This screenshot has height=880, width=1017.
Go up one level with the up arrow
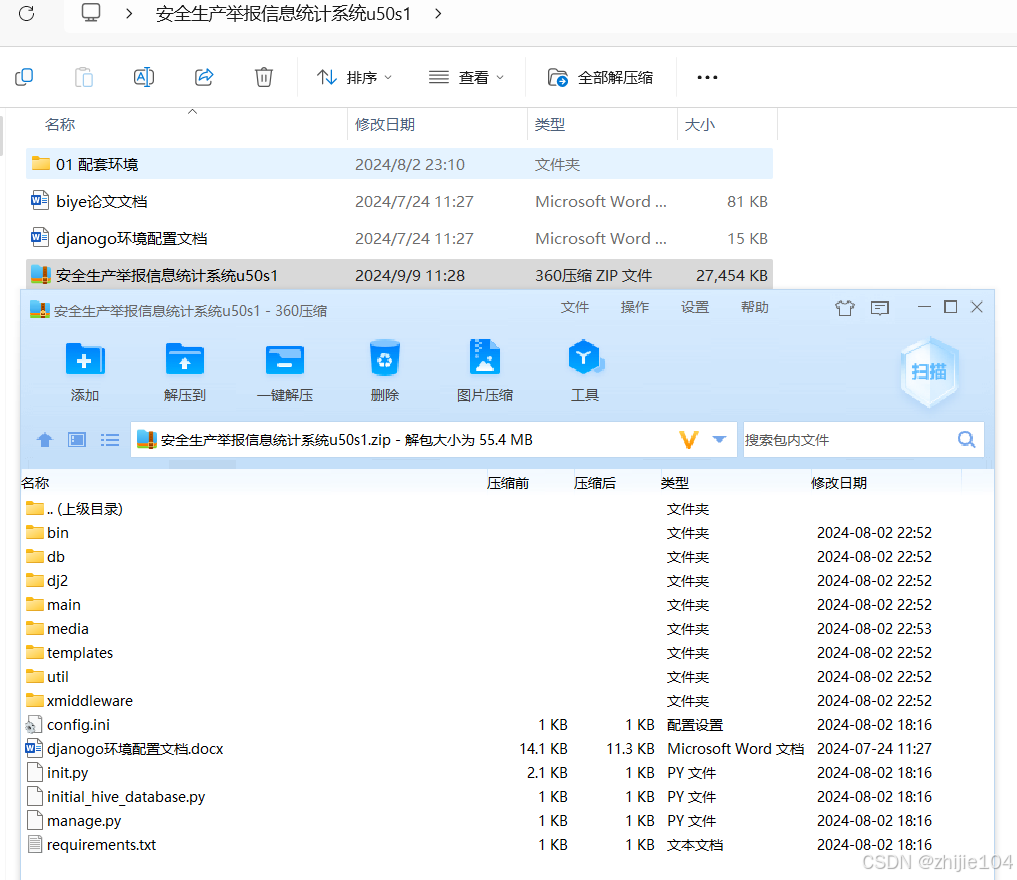(x=45, y=440)
